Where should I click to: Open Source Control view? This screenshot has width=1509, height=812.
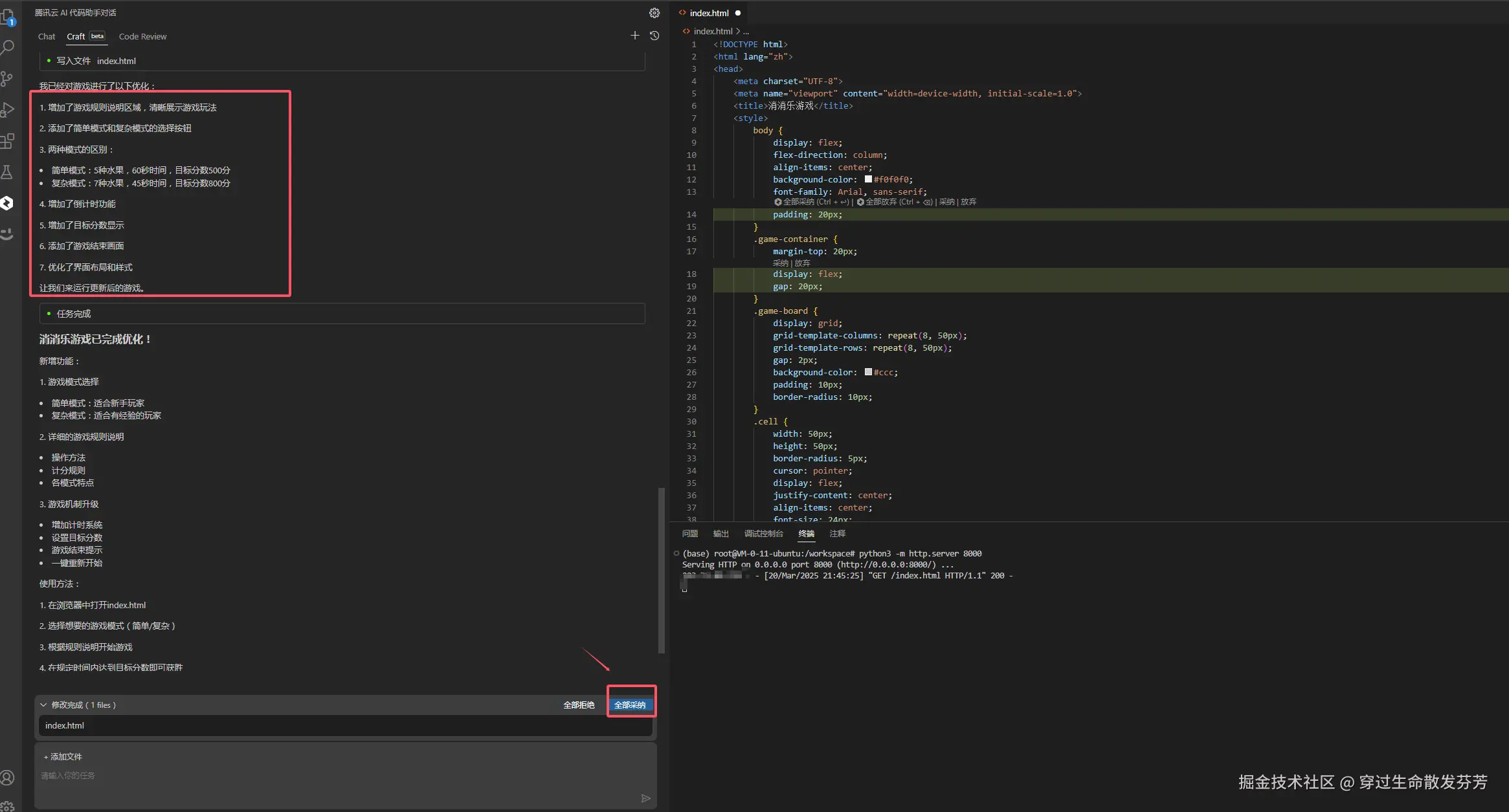7,79
